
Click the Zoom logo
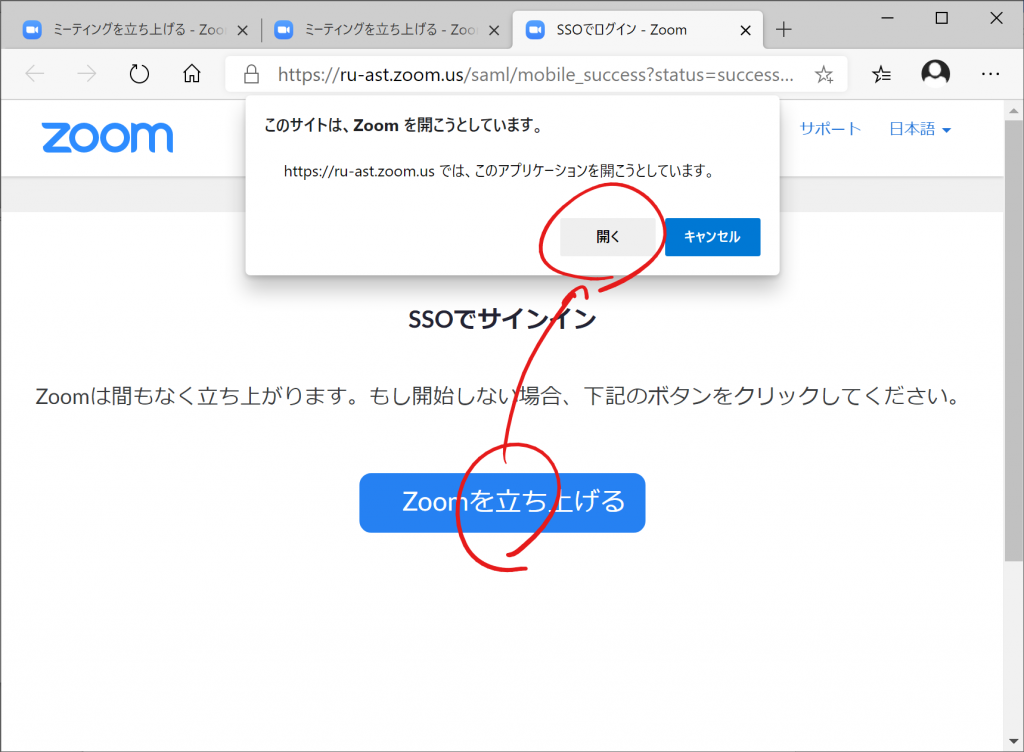point(108,137)
